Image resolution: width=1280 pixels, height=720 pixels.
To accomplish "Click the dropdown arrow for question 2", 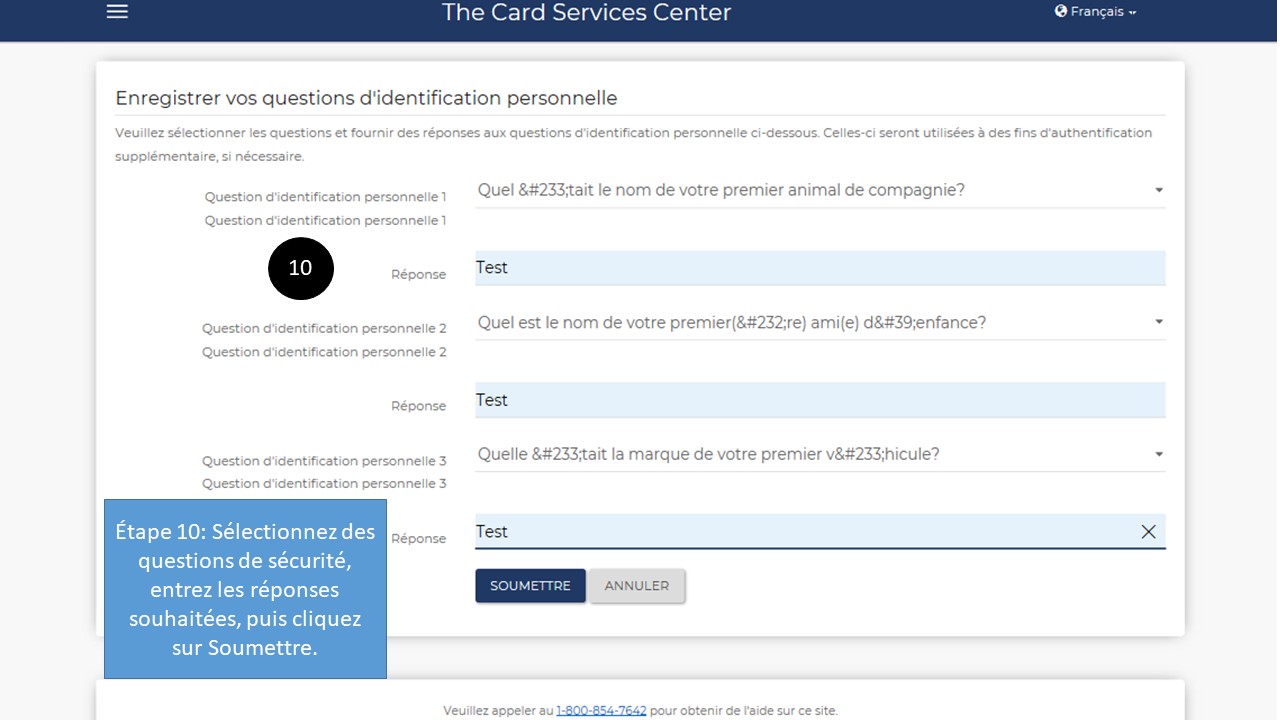I will [x=1158, y=322].
